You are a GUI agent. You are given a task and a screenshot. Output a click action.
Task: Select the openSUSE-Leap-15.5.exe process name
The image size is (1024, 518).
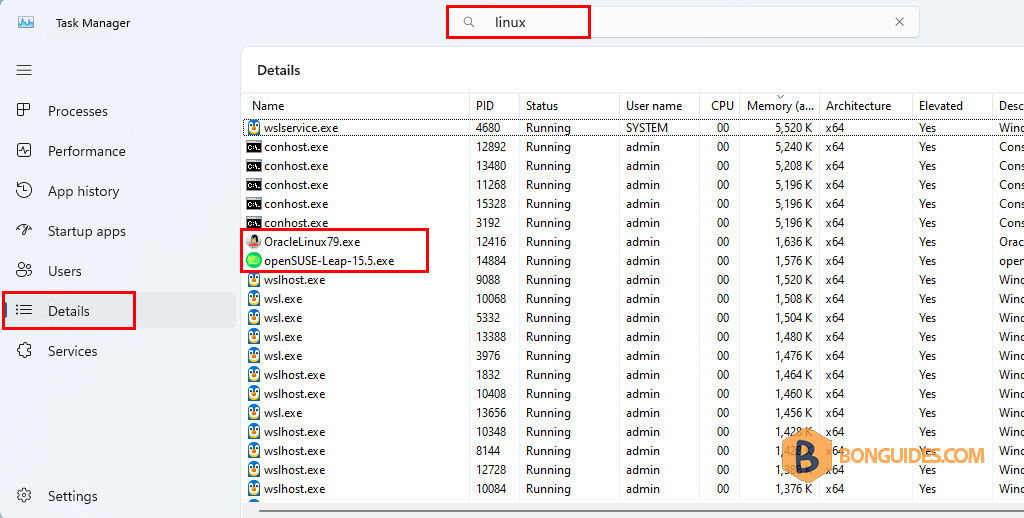[x=329, y=261]
